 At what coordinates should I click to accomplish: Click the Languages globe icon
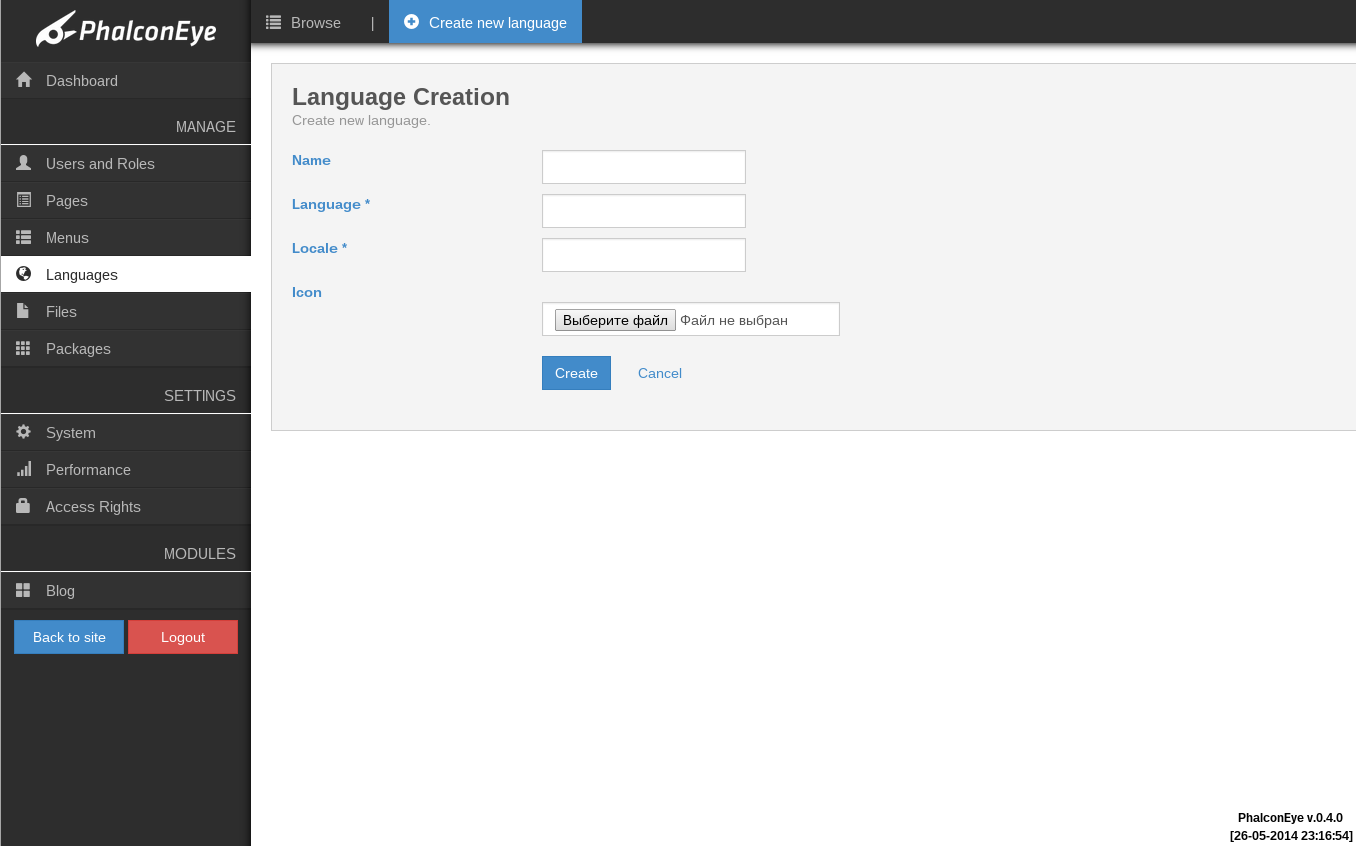coord(24,274)
